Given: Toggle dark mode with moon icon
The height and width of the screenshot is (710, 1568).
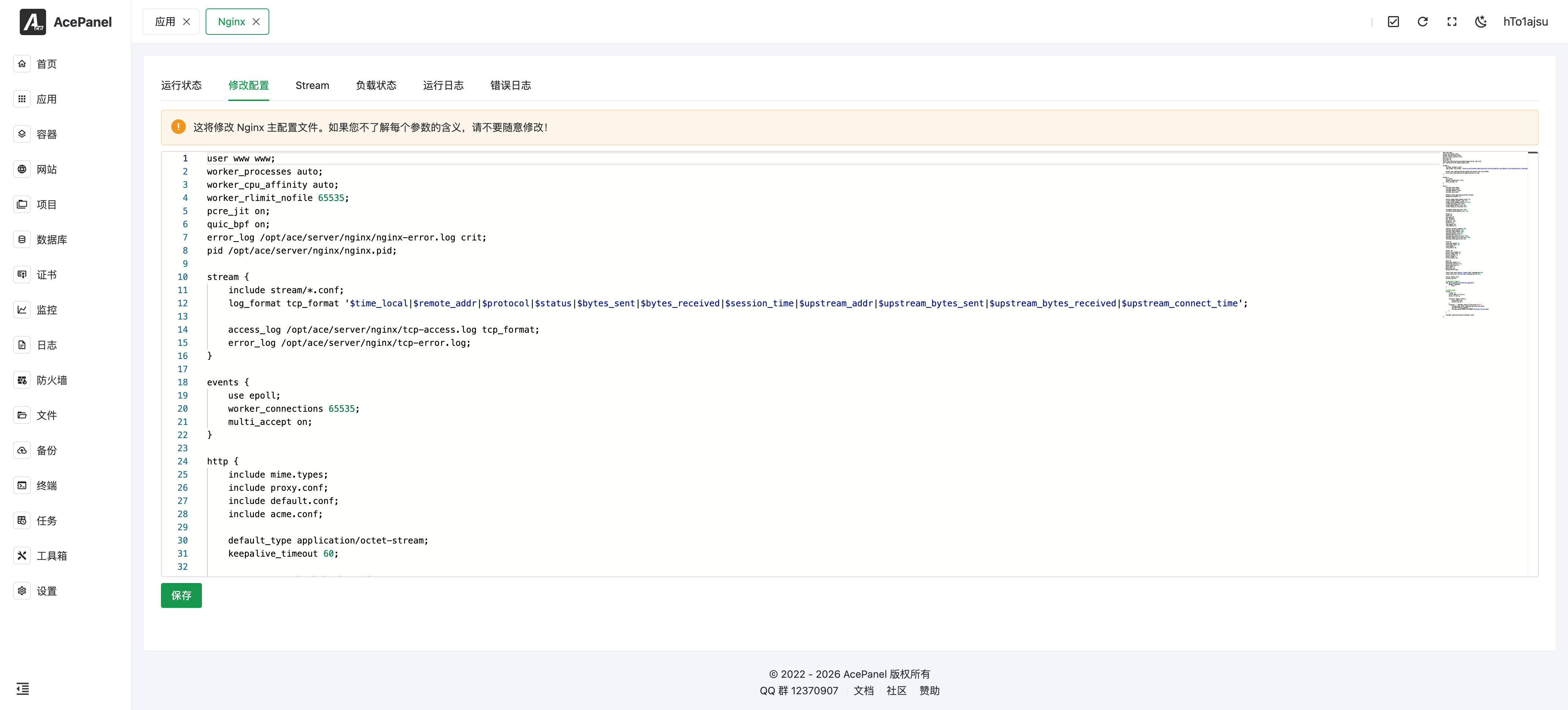Looking at the screenshot, I should tap(1481, 22).
